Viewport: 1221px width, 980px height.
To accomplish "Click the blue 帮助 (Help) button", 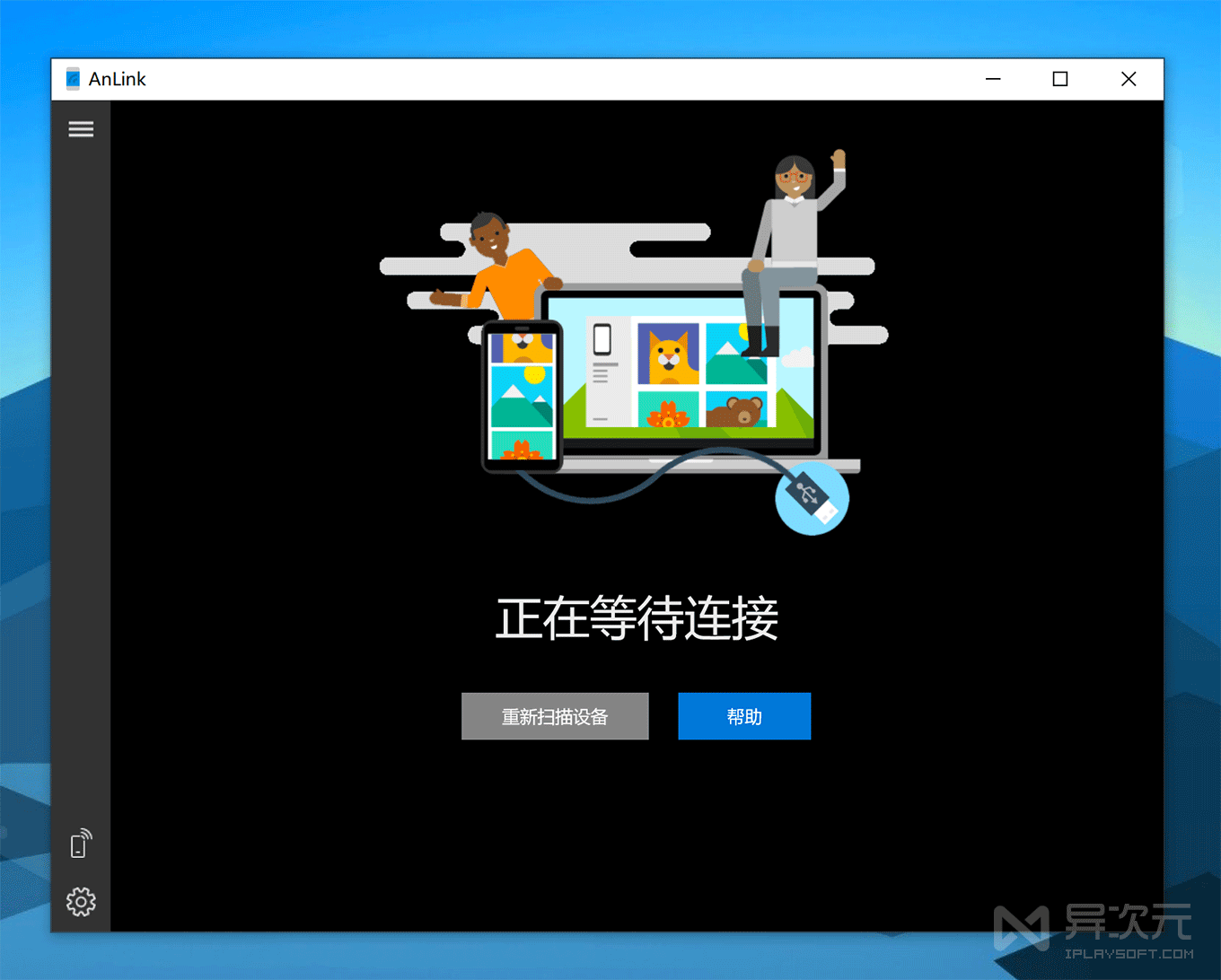I will coord(744,716).
